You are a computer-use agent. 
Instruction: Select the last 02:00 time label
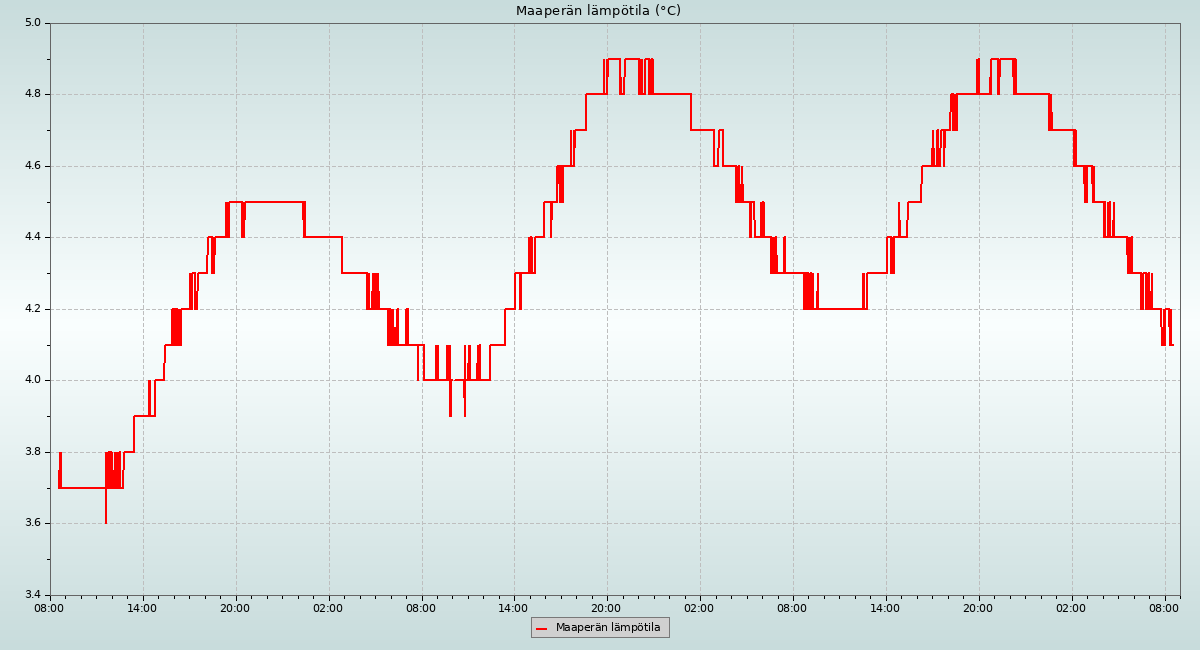tap(1072, 607)
